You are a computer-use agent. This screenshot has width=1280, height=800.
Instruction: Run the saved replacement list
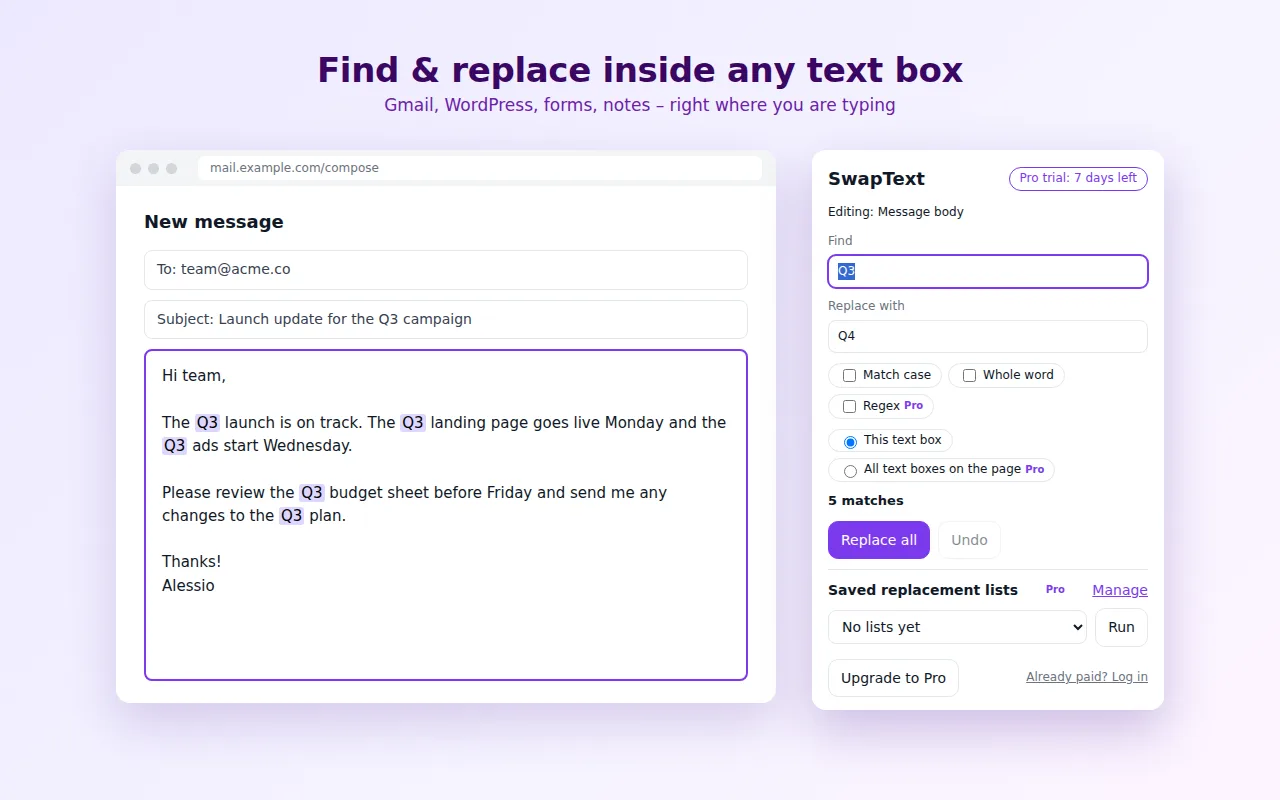tap(1121, 627)
